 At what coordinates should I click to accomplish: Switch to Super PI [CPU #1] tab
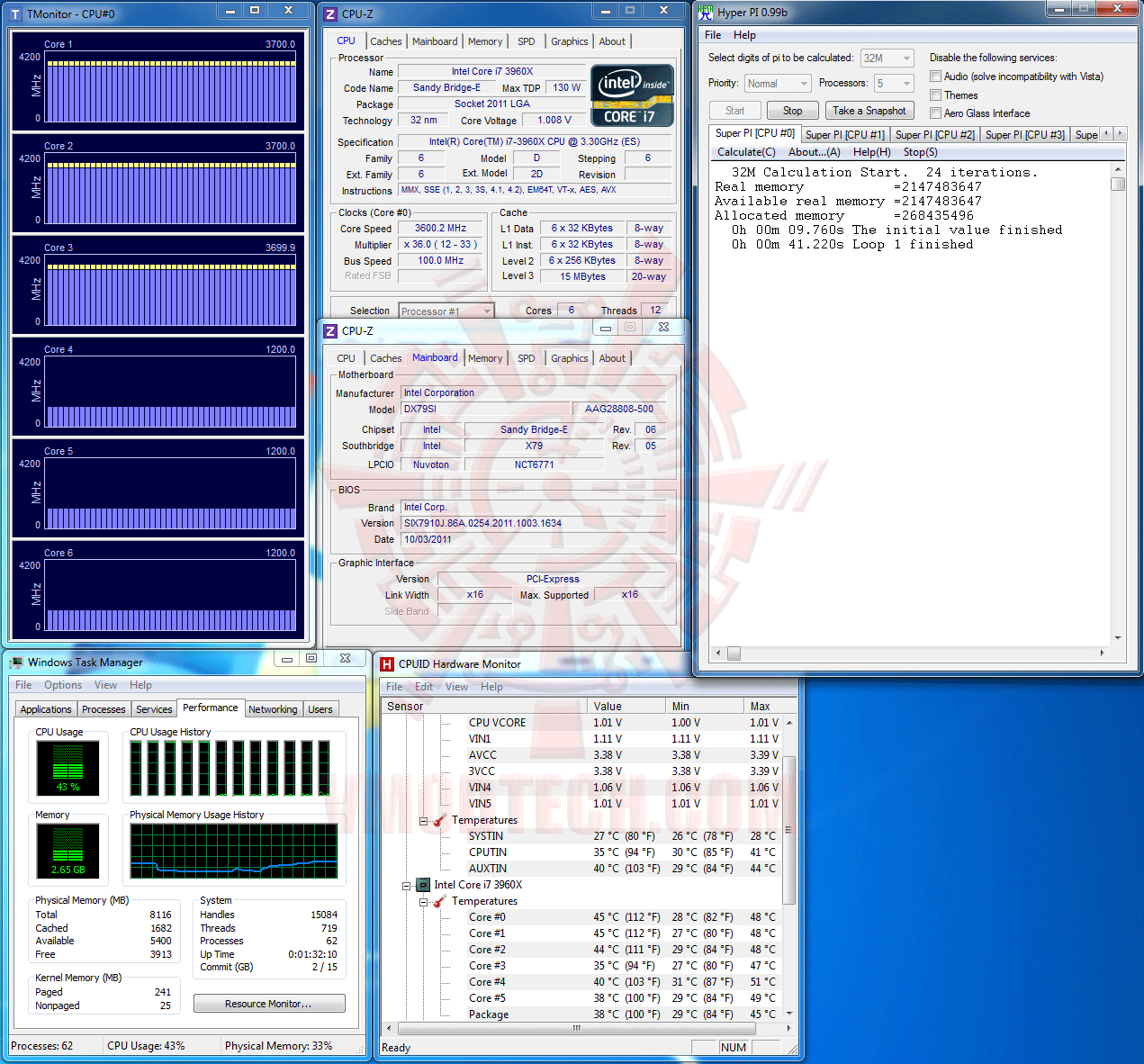pyautogui.click(x=845, y=135)
